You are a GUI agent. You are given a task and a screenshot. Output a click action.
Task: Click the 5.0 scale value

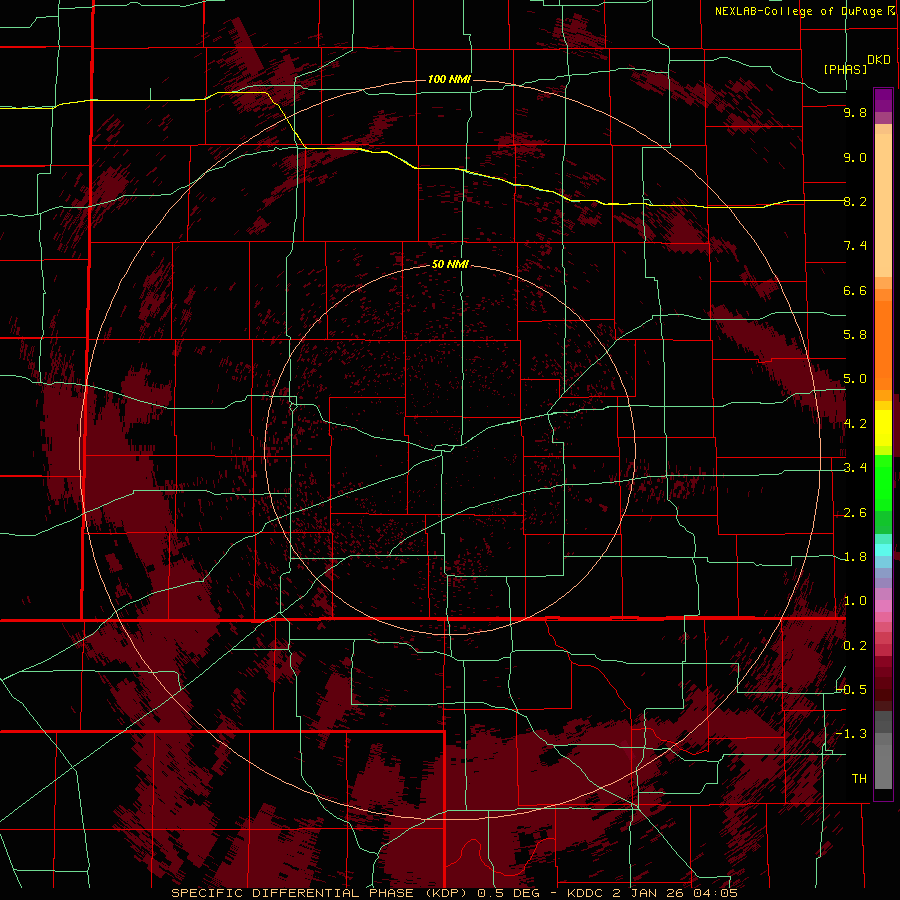point(855,379)
